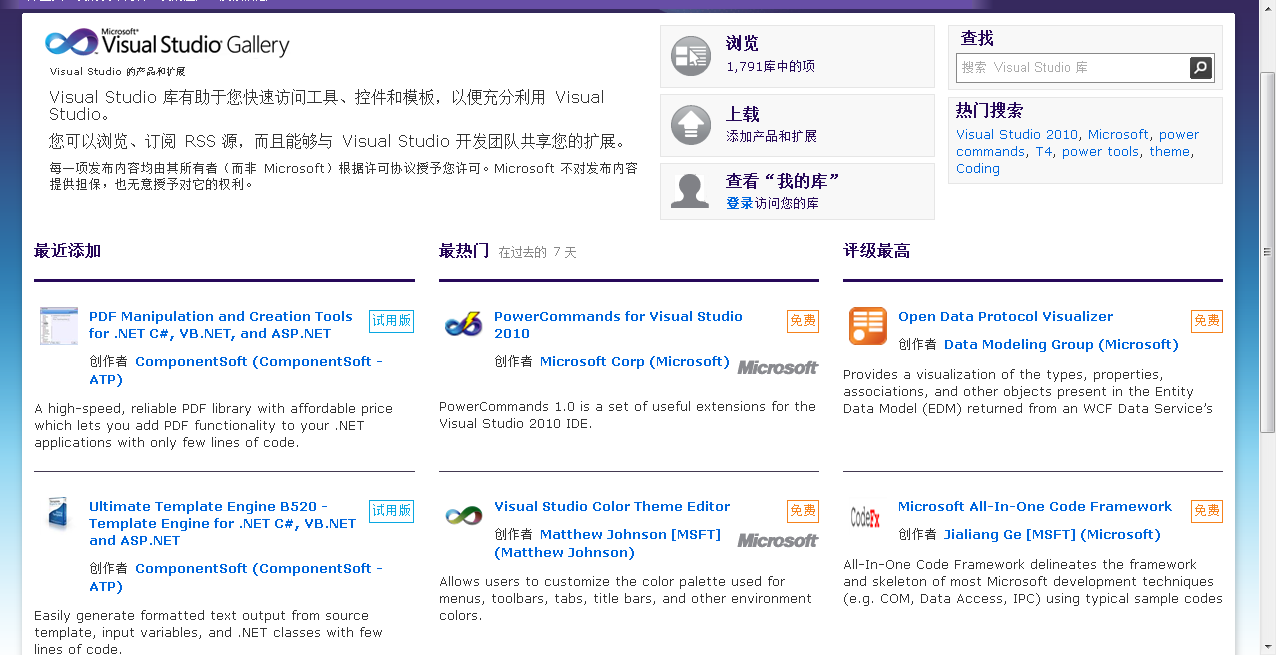Open the 浏览 browse heading link
The image size is (1276, 655).
pyautogui.click(x=742, y=43)
